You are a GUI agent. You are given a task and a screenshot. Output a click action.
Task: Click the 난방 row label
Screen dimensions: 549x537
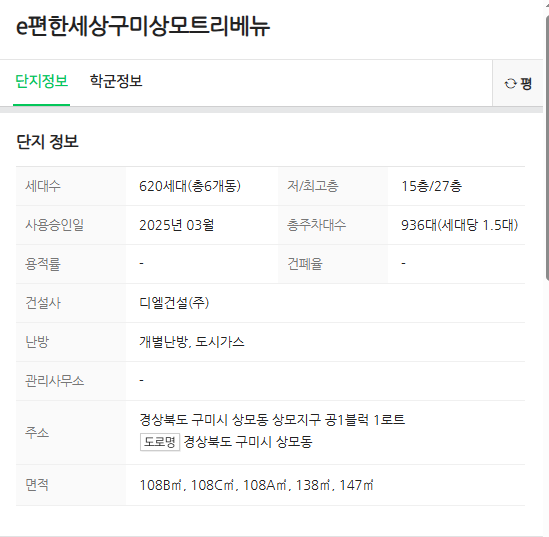click(x=37, y=342)
